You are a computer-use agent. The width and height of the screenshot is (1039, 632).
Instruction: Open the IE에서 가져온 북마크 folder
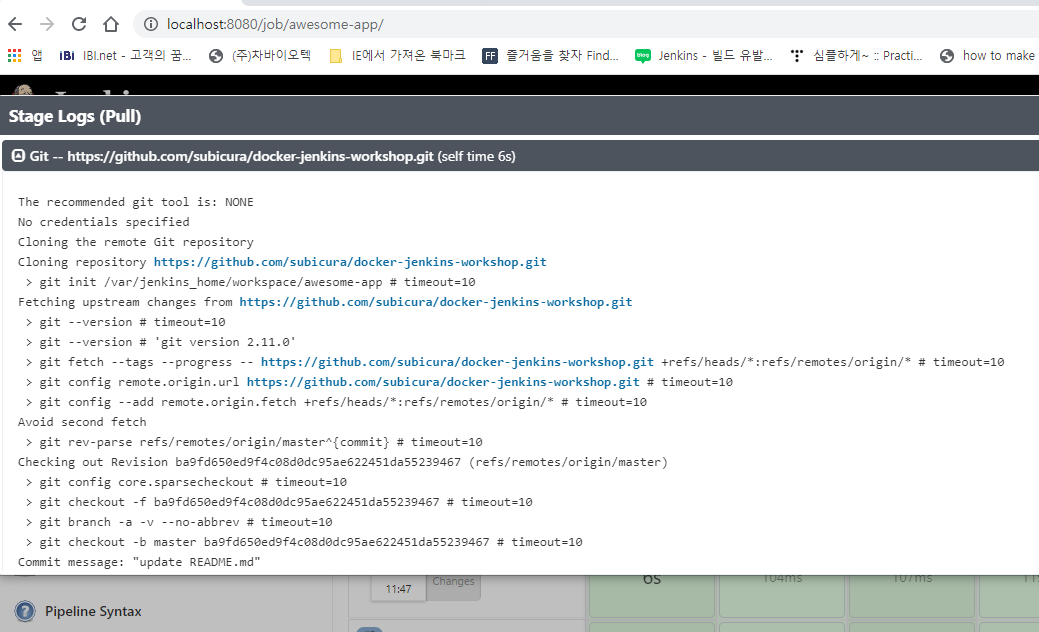click(x=397, y=56)
